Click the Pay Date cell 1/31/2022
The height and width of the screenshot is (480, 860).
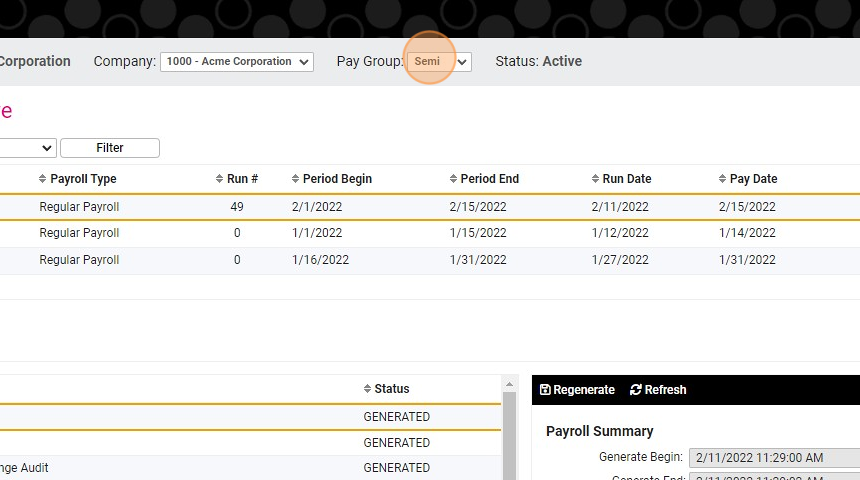(x=747, y=259)
